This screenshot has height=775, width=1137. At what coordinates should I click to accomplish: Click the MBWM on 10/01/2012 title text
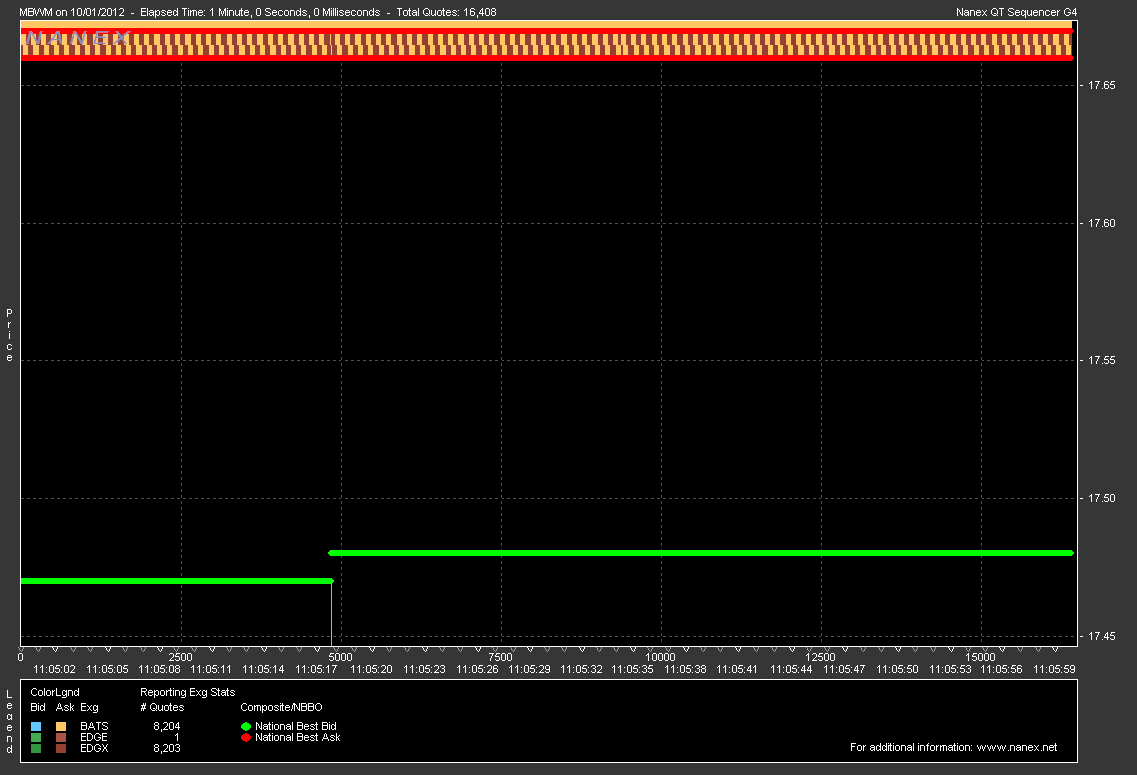[72, 12]
